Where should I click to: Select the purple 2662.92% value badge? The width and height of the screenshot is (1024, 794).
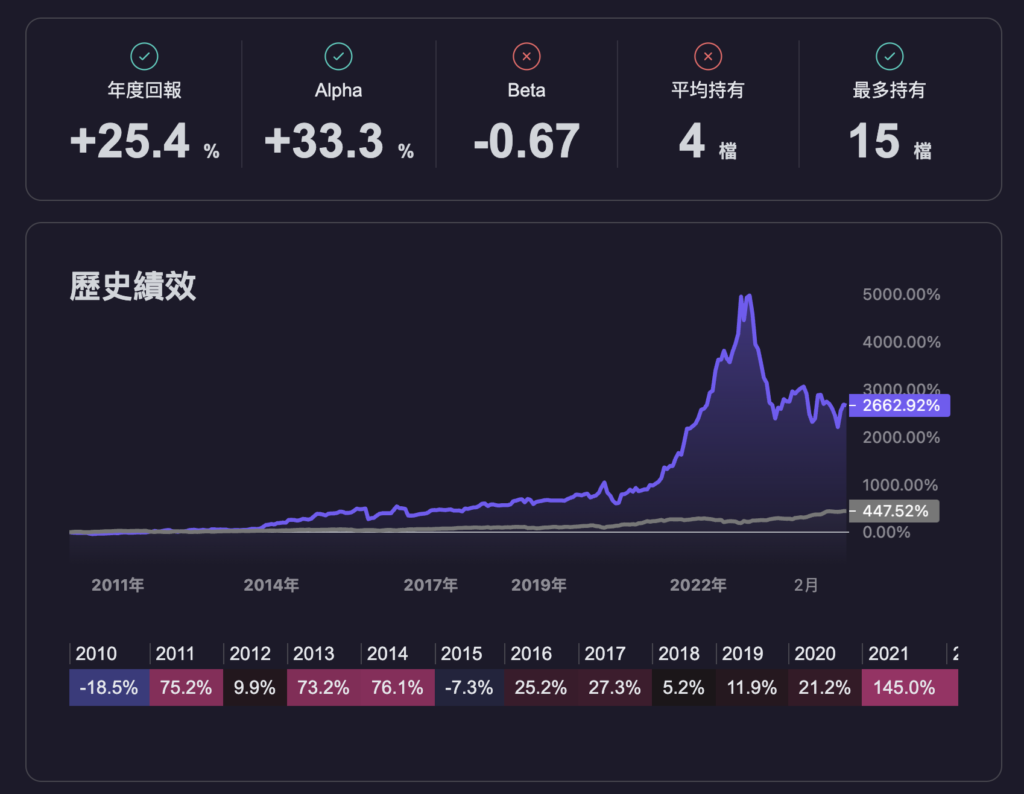pyautogui.click(x=901, y=406)
